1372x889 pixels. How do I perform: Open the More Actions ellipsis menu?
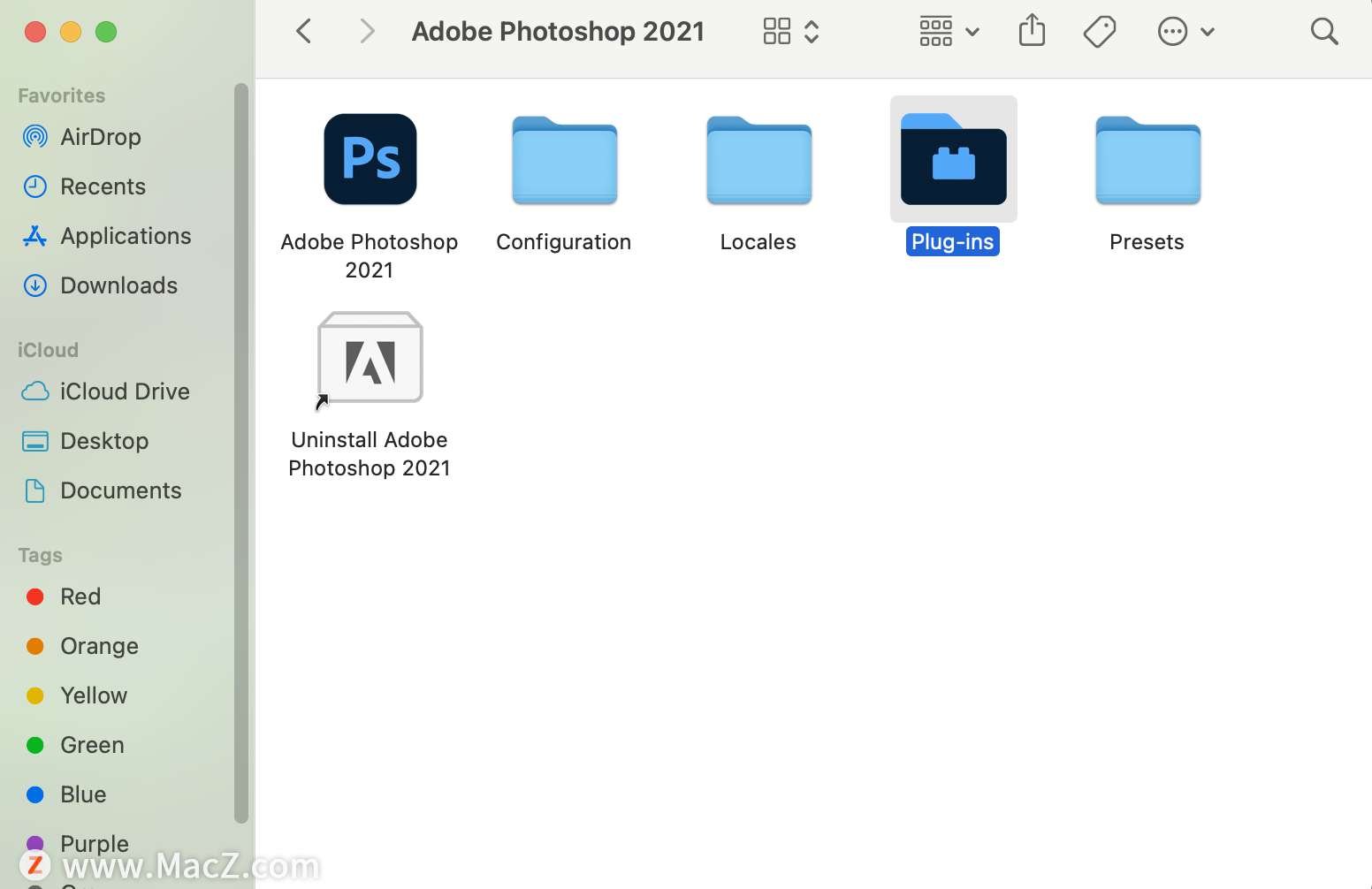click(1186, 32)
